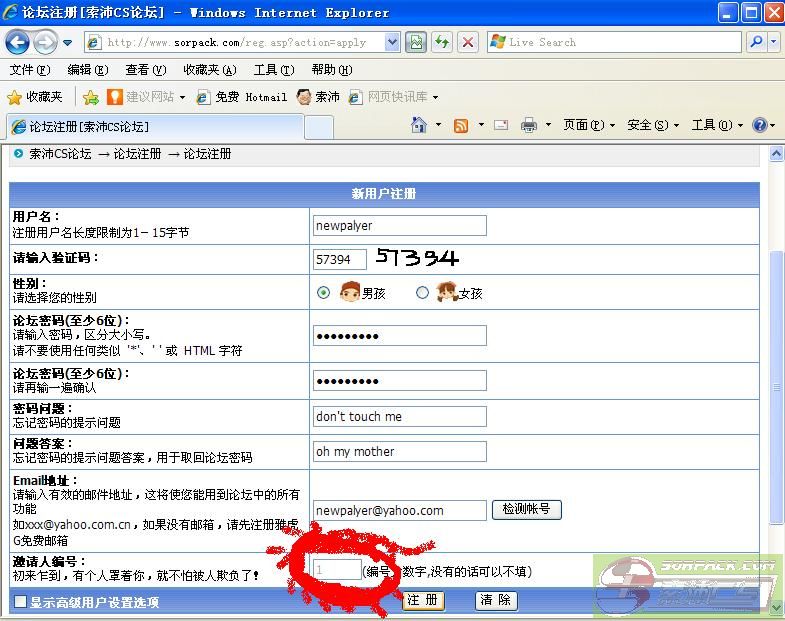Click the Live Search magnifier icon
The width and height of the screenshot is (785, 621).
click(x=756, y=42)
